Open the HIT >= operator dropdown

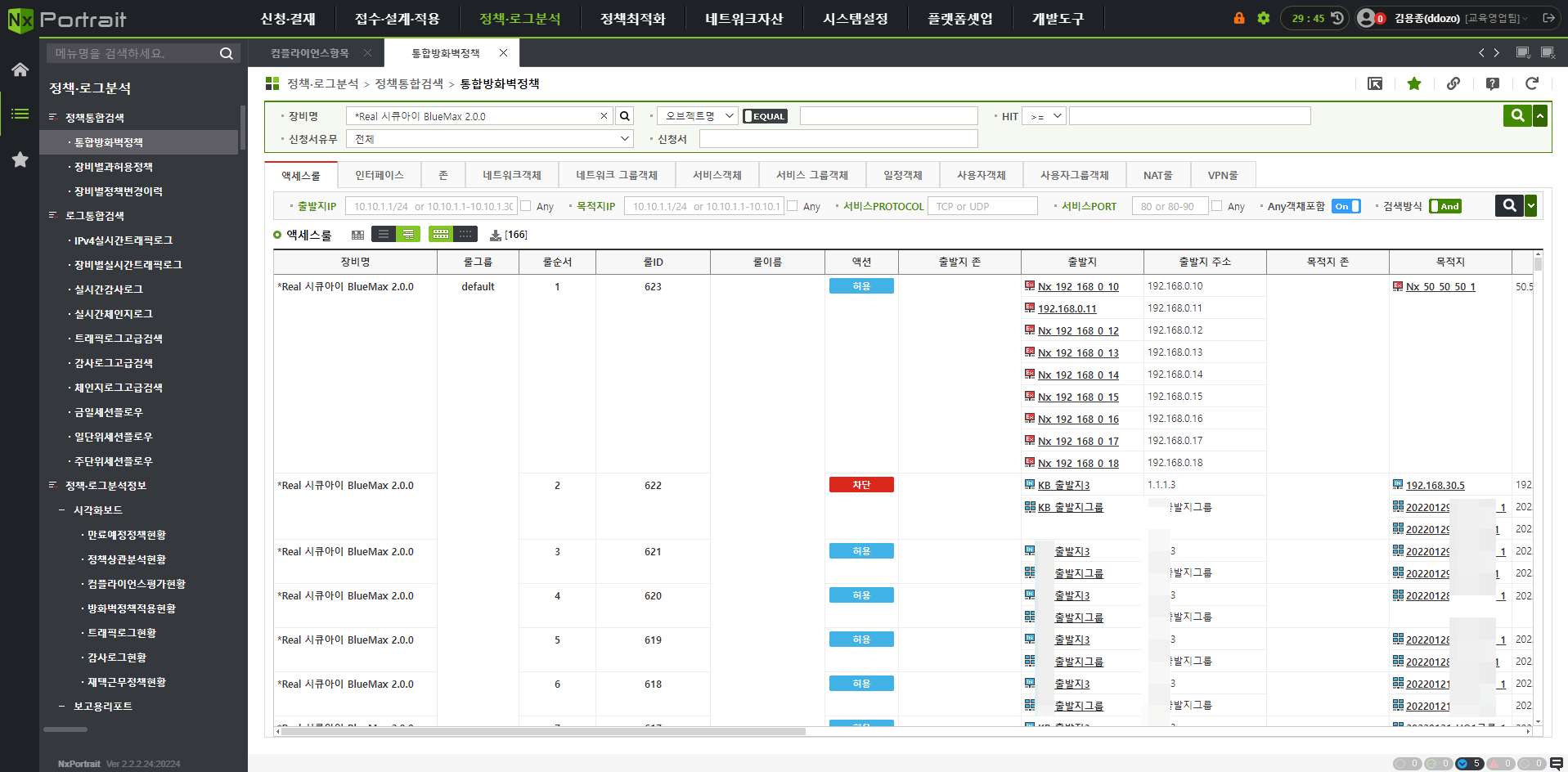coord(1045,116)
